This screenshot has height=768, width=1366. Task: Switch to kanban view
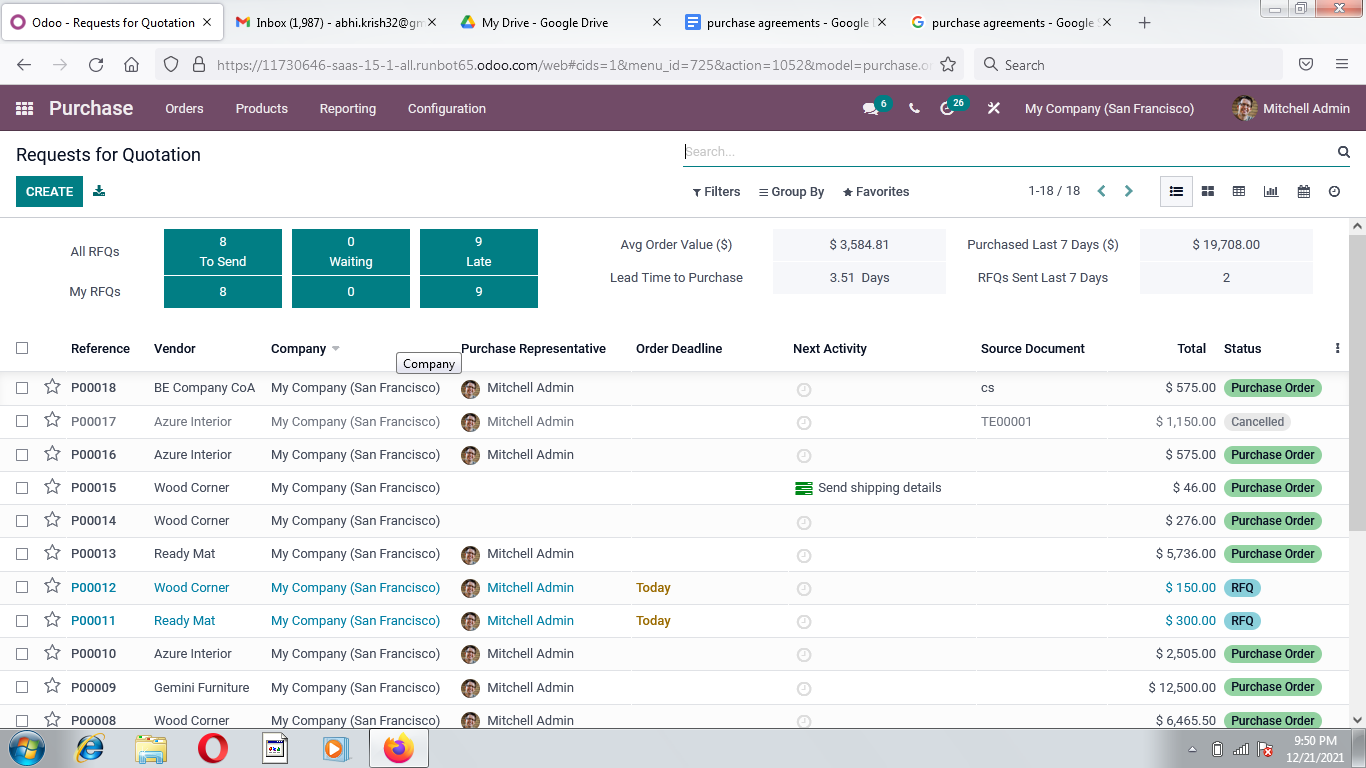click(1208, 191)
